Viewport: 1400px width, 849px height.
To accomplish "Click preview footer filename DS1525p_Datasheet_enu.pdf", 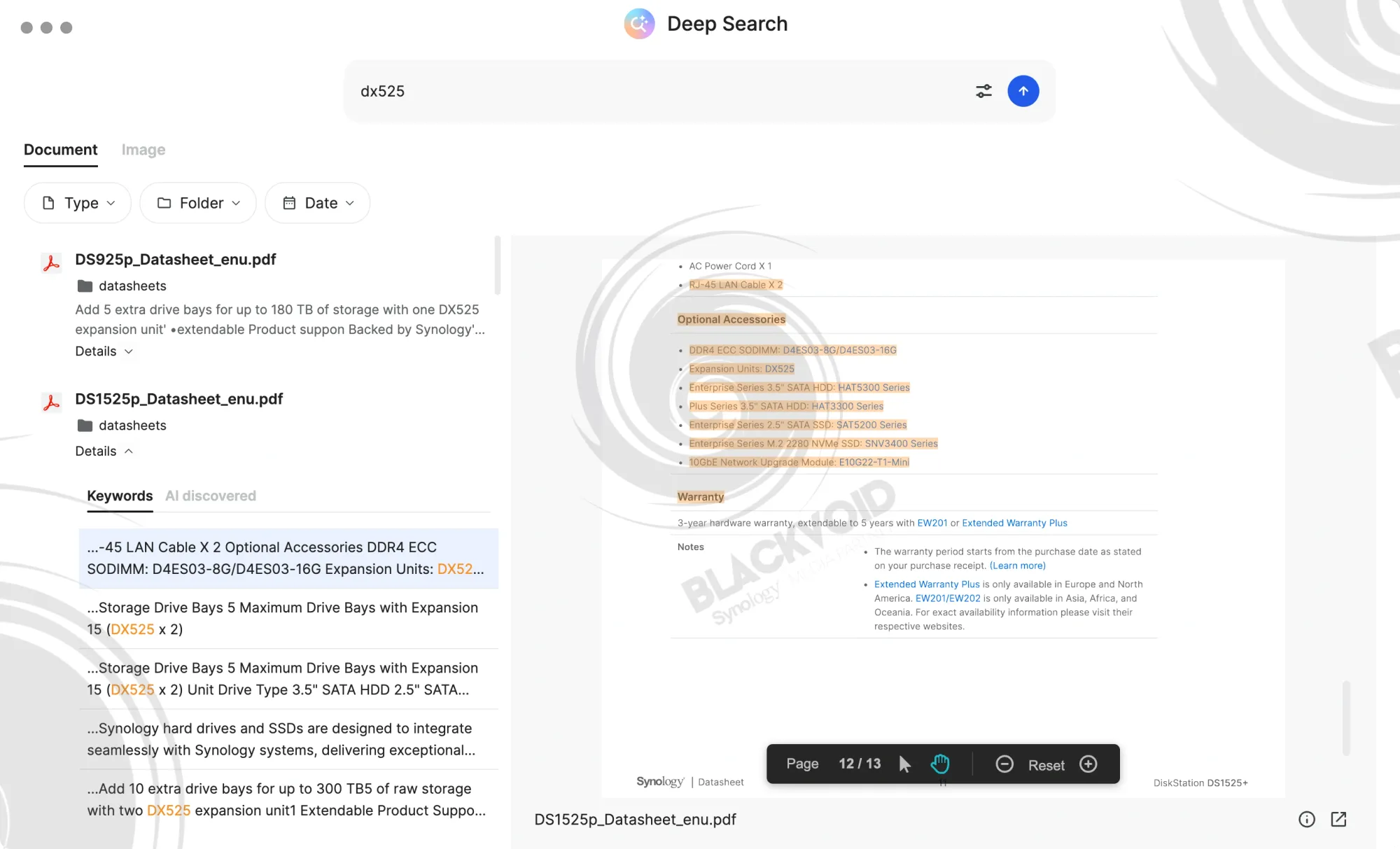I will point(635,820).
